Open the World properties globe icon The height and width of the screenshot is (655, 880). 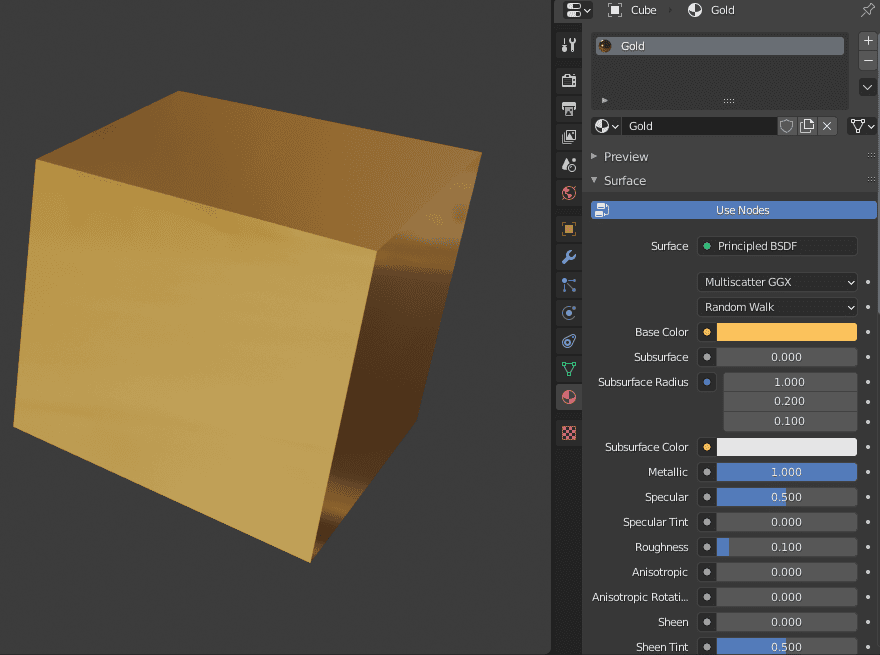pyautogui.click(x=568, y=192)
